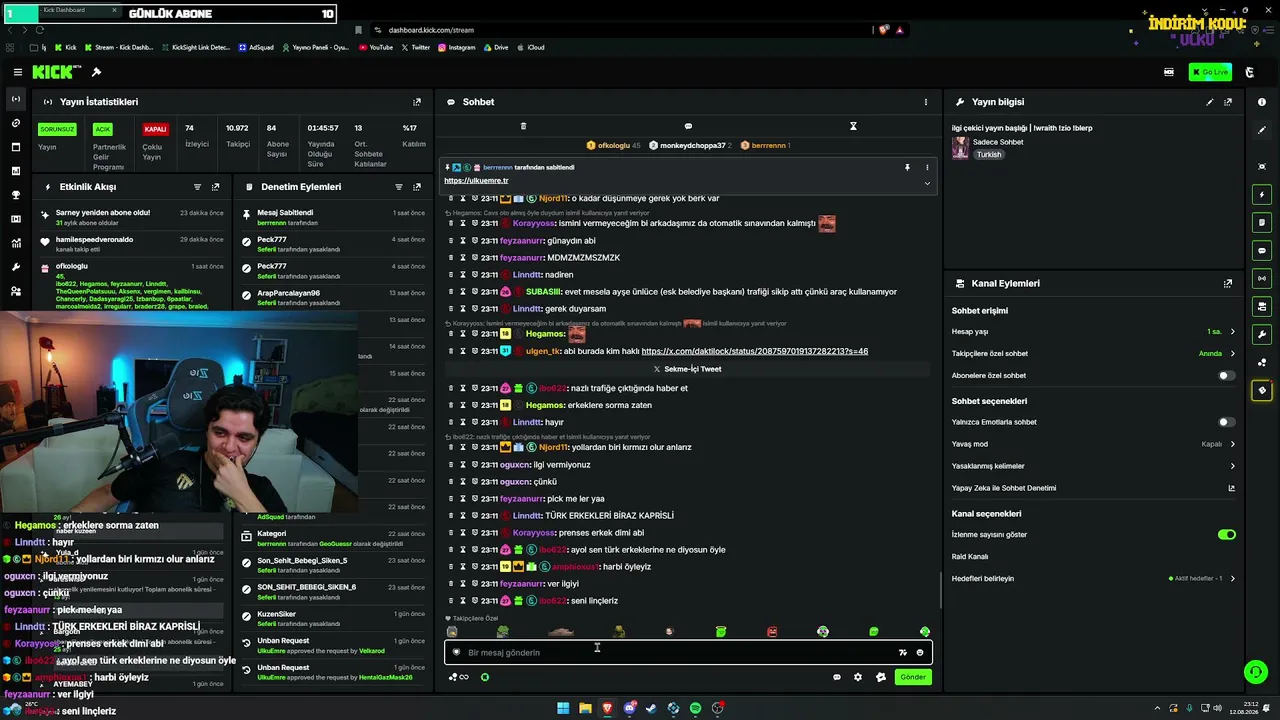
Task: Open the trophy icon in left sidebar
Action: click(x=15, y=195)
